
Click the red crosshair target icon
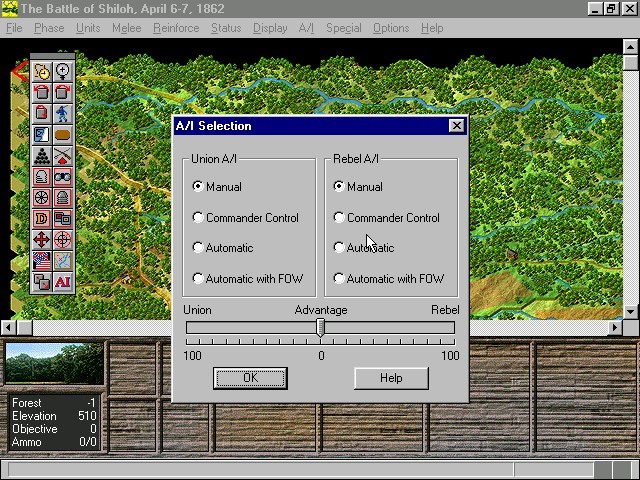tap(62, 240)
